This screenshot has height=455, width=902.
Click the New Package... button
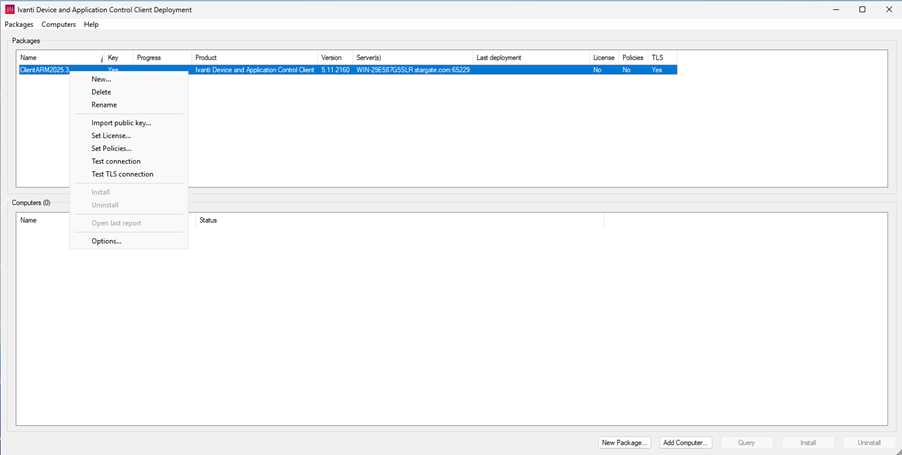pos(624,443)
